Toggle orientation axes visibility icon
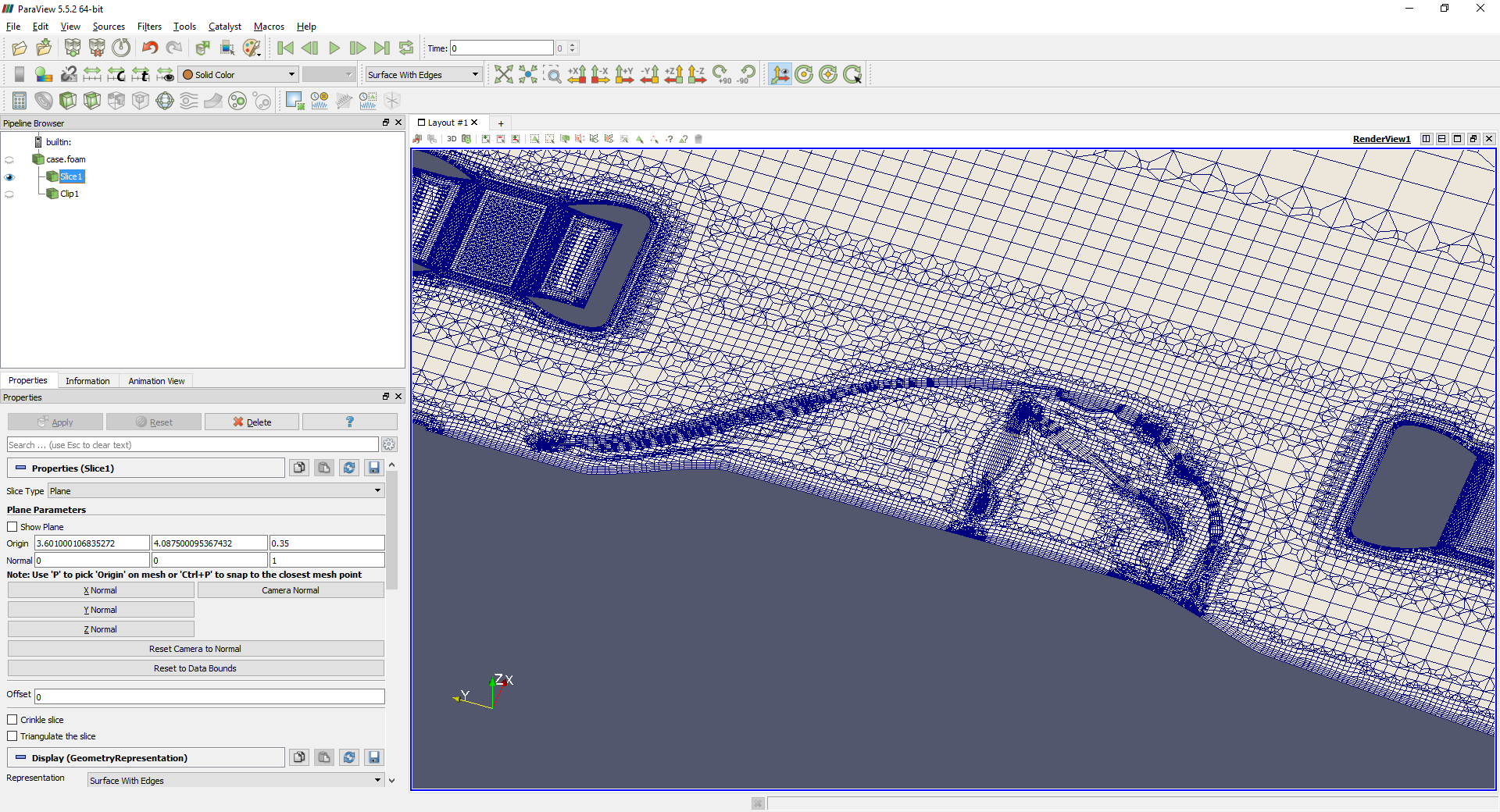Image resolution: width=1500 pixels, height=812 pixels. pos(780,75)
